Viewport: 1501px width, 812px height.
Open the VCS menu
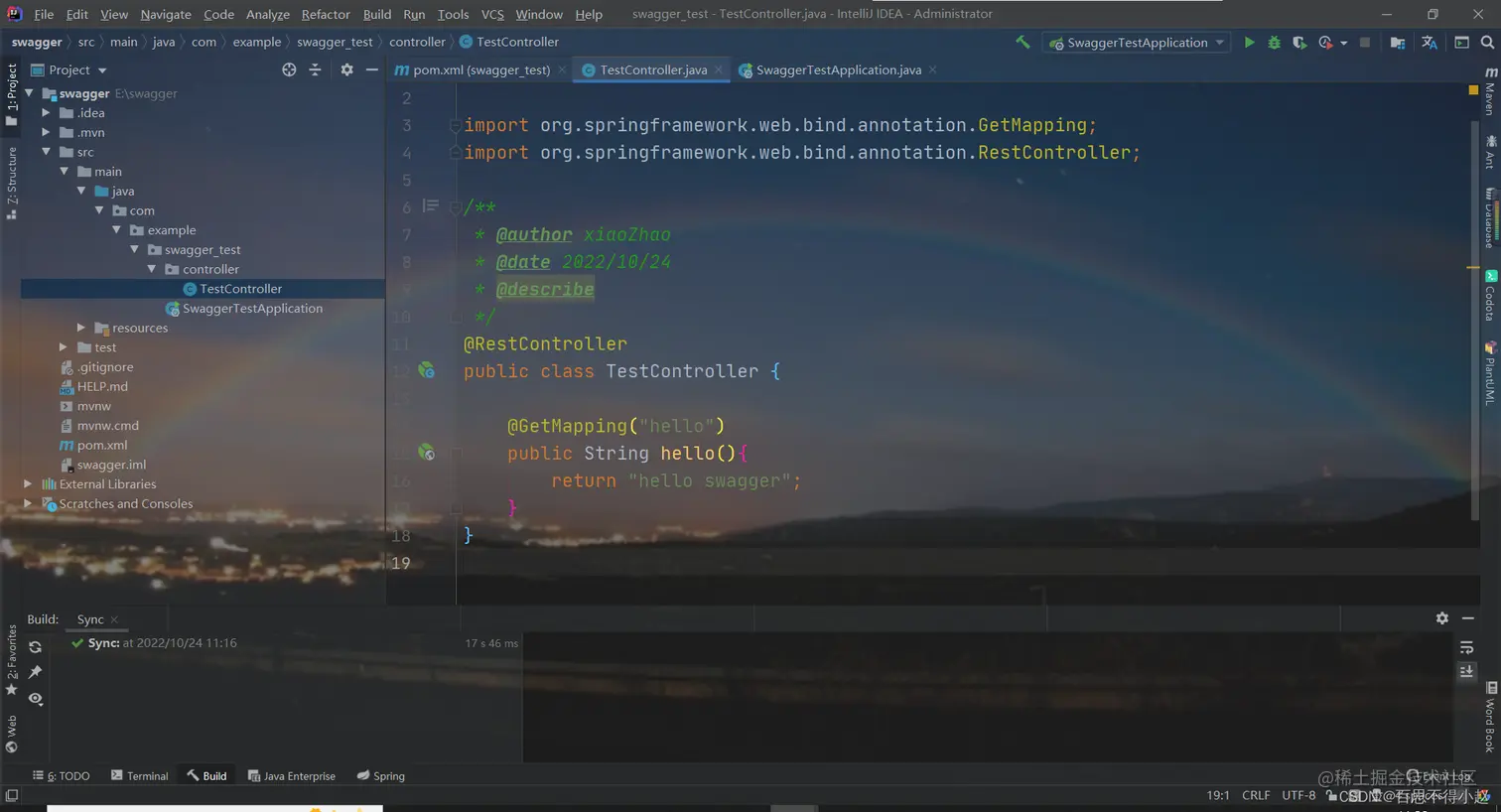click(x=492, y=14)
